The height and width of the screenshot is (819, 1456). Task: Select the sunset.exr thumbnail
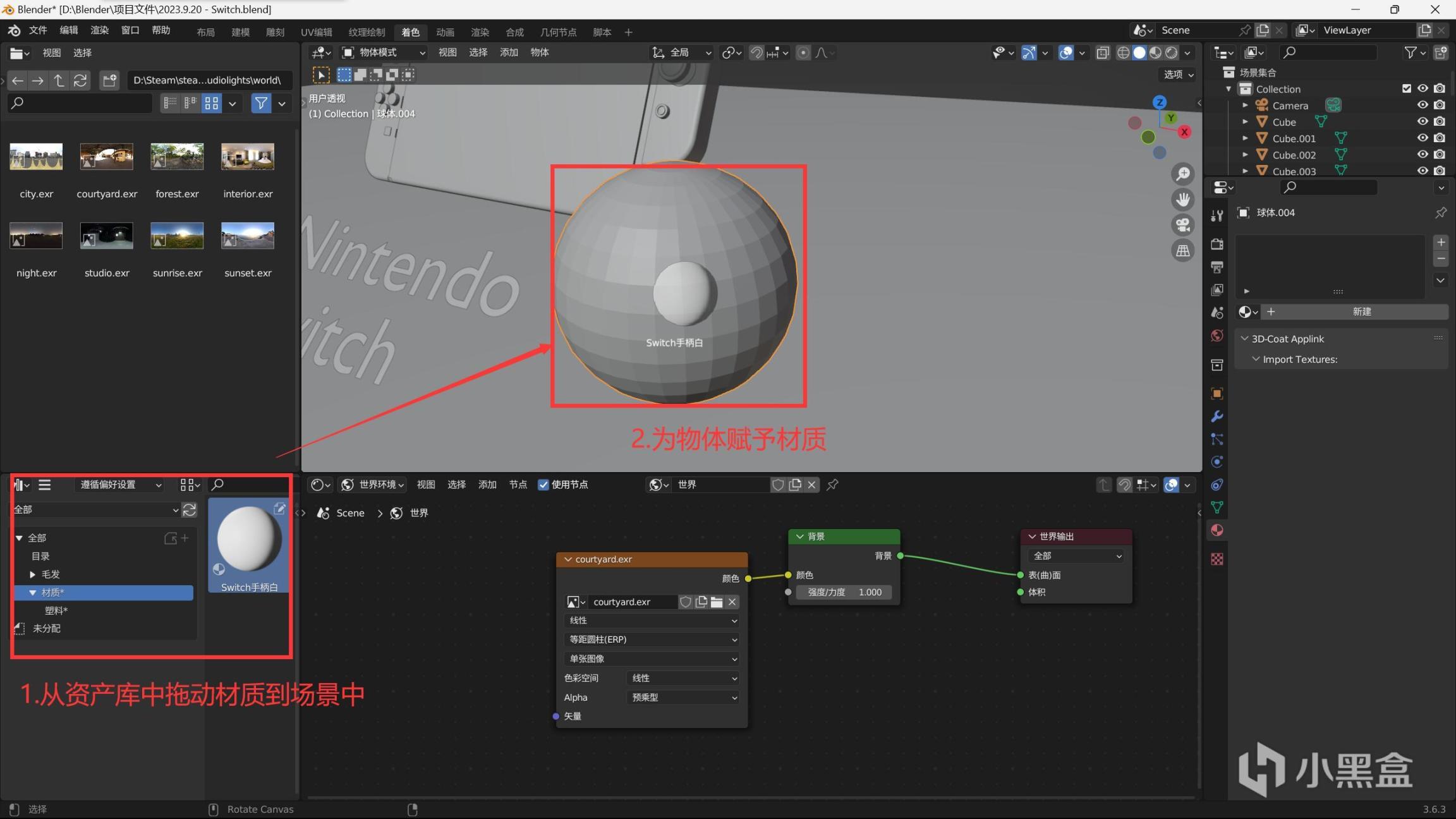point(248,236)
